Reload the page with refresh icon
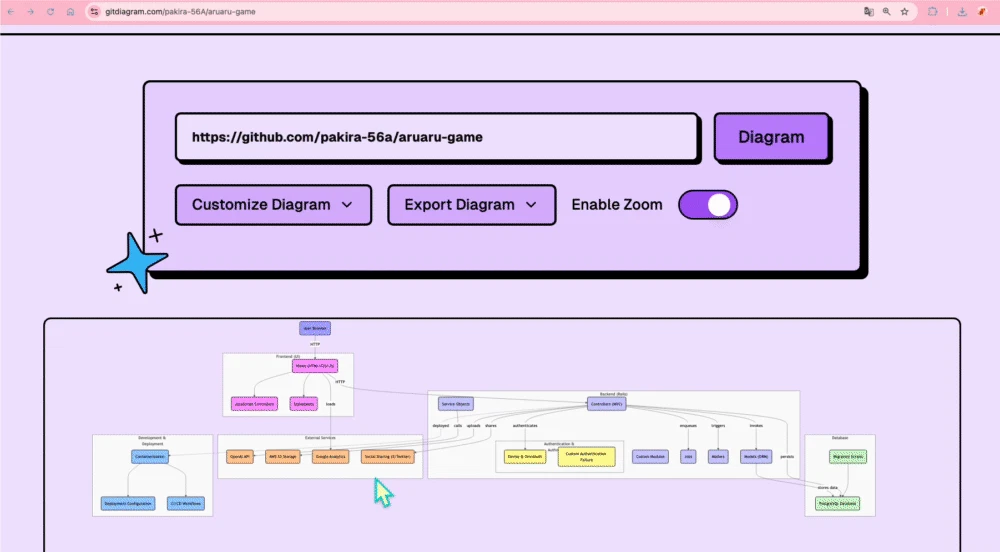Screen dimensions: 1000x552 50,11
